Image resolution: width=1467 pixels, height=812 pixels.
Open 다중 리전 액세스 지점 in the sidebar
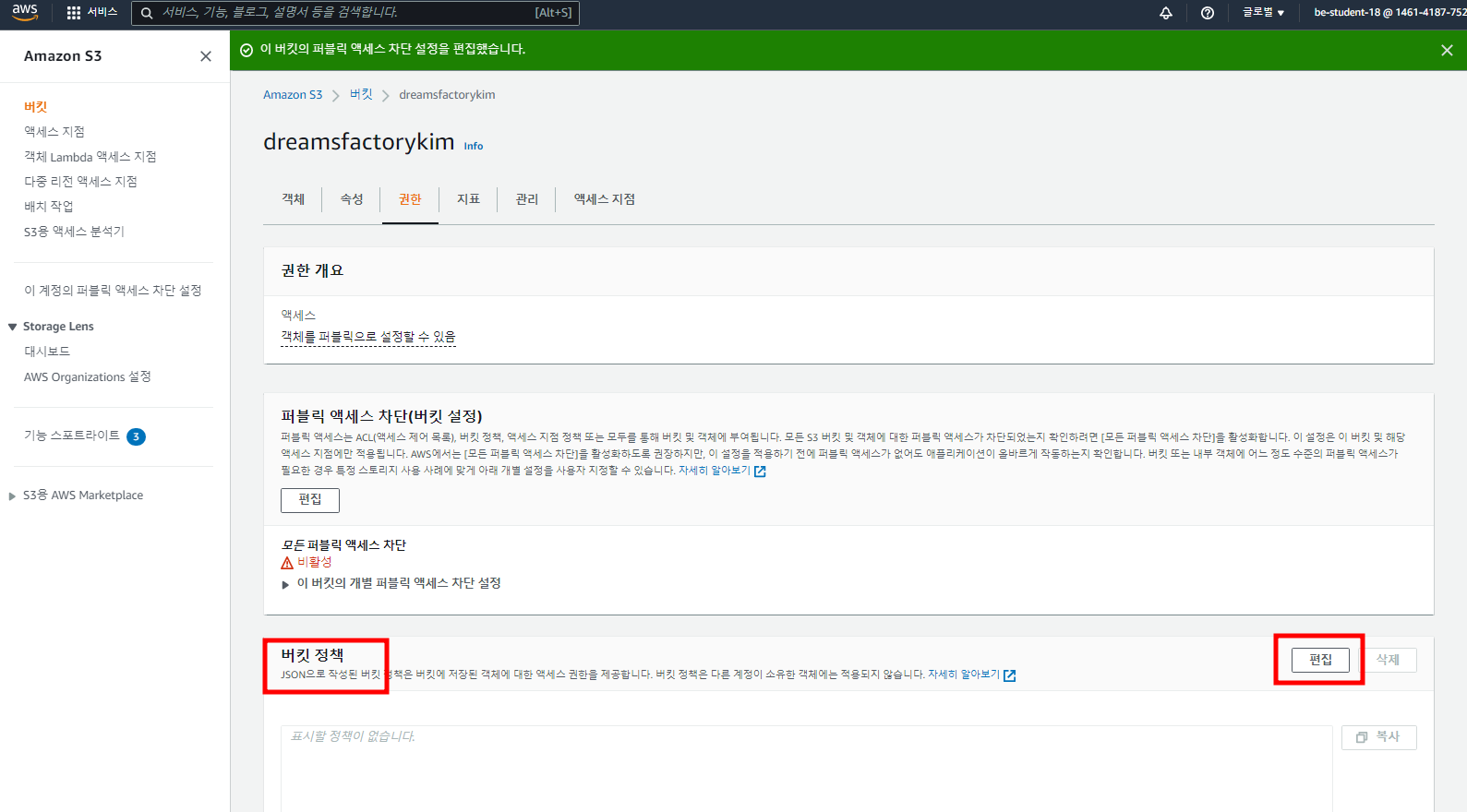80,182
